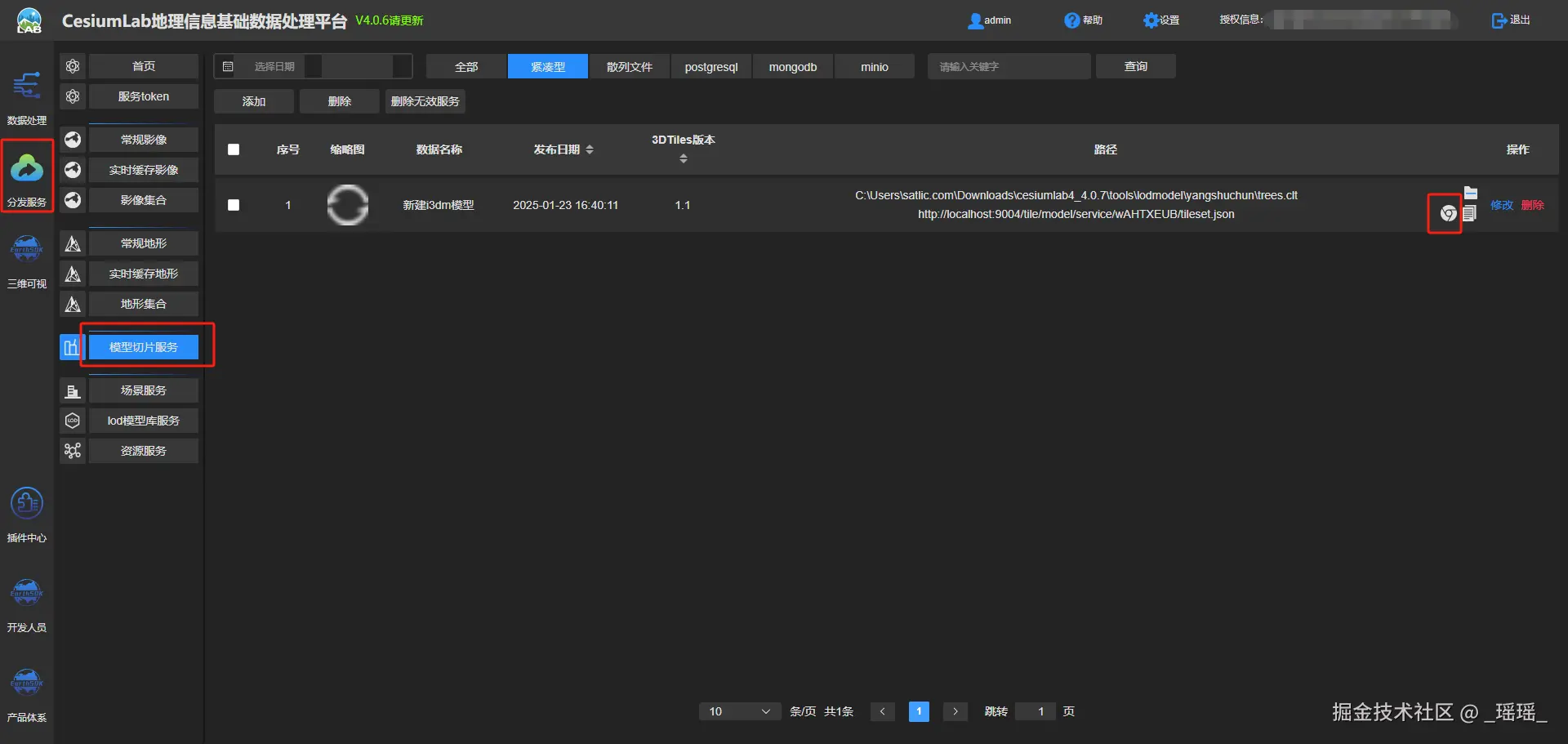
Task: Click the local path ending in trees.clt
Action: 1076,195
